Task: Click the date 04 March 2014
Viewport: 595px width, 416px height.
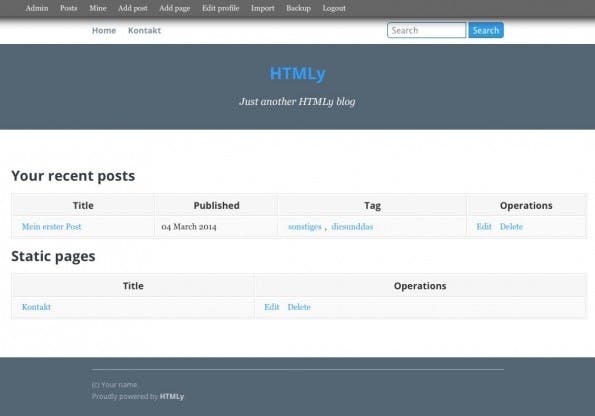Action: click(189, 227)
